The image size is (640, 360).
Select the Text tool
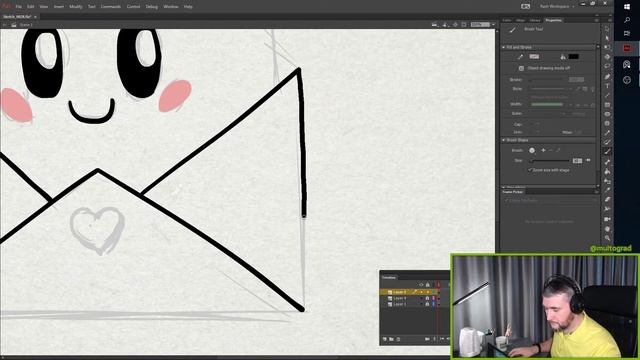pos(607,86)
